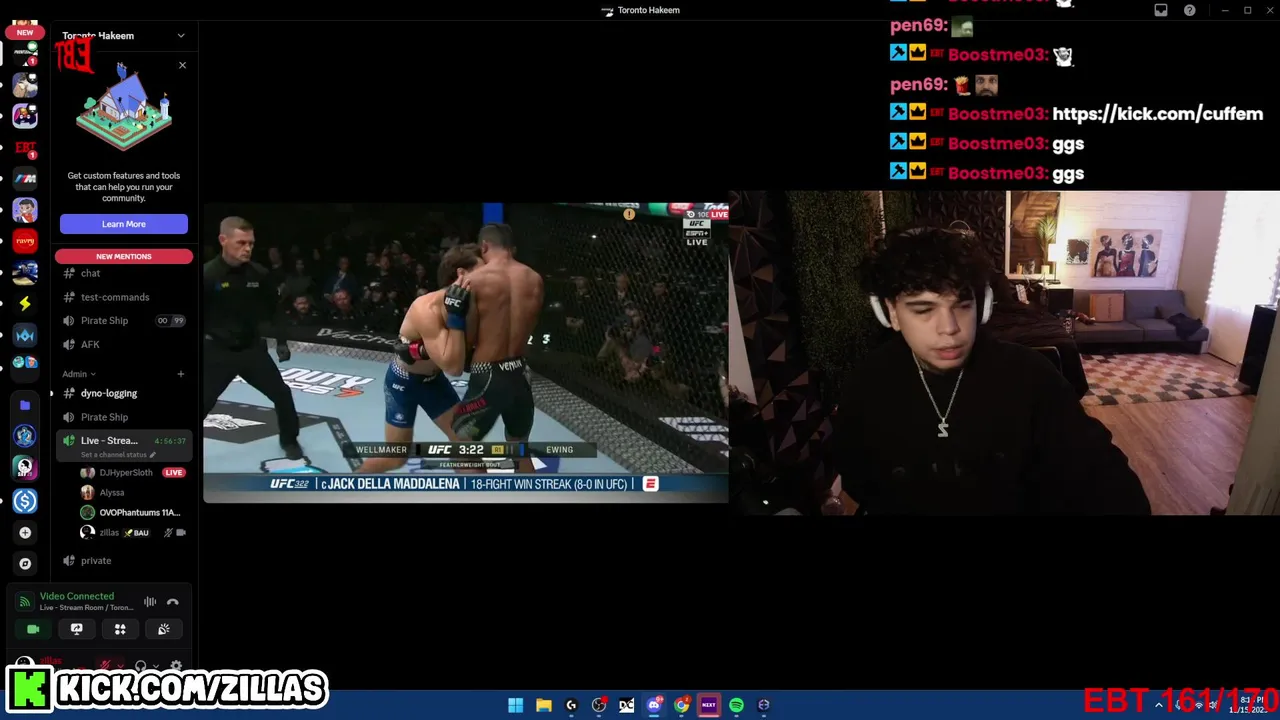The height and width of the screenshot is (720, 1280).
Task: Click the stream warning indicator icon
Action: pos(629,214)
